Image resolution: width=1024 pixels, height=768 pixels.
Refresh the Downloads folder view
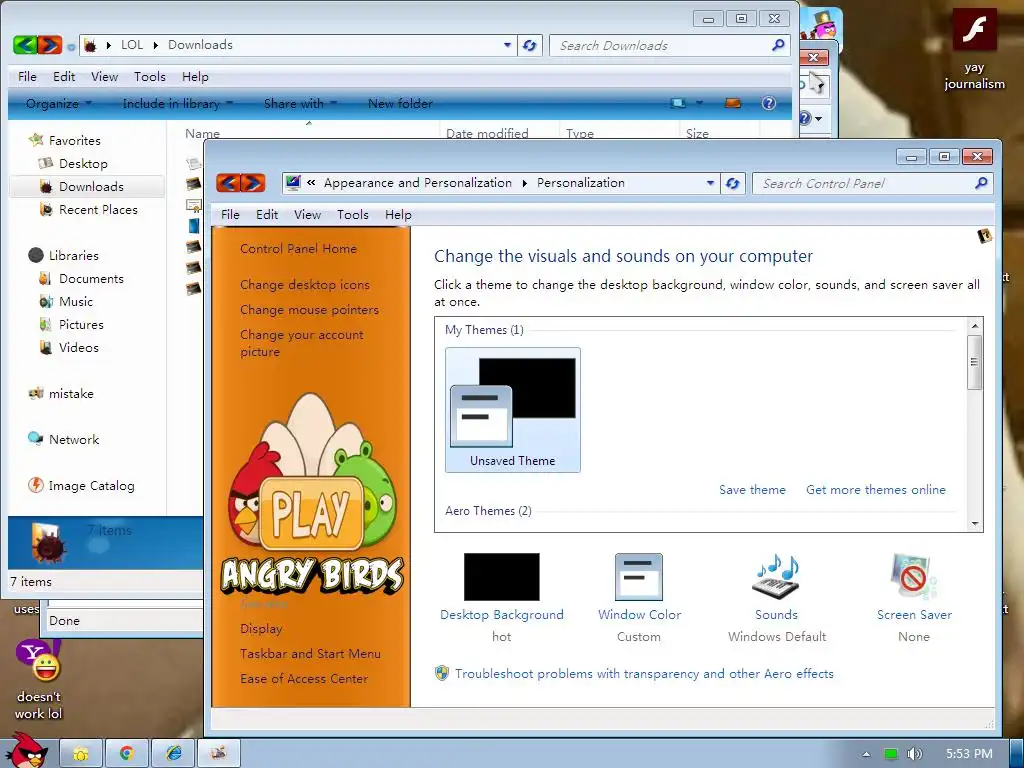click(x=530, y=45)
